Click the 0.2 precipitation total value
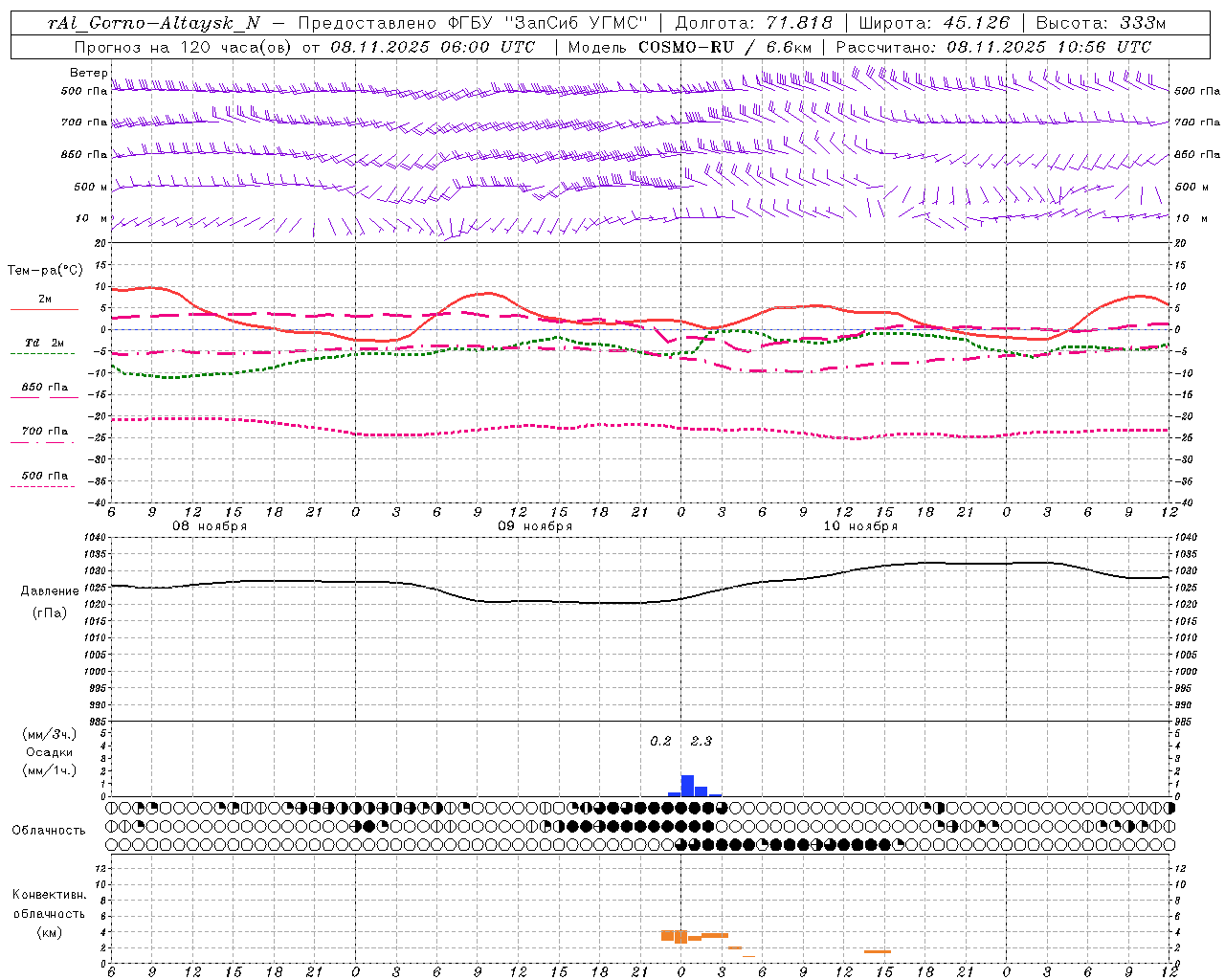The width and height of the screenshot is (1225, 980). point(660,742)
